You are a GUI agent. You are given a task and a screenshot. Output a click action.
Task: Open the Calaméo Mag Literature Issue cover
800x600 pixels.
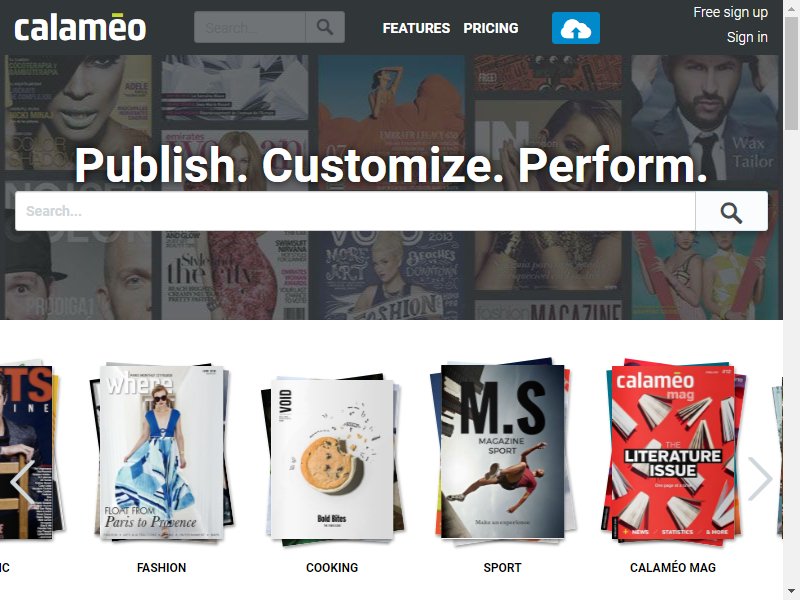[x=673, y=453]
